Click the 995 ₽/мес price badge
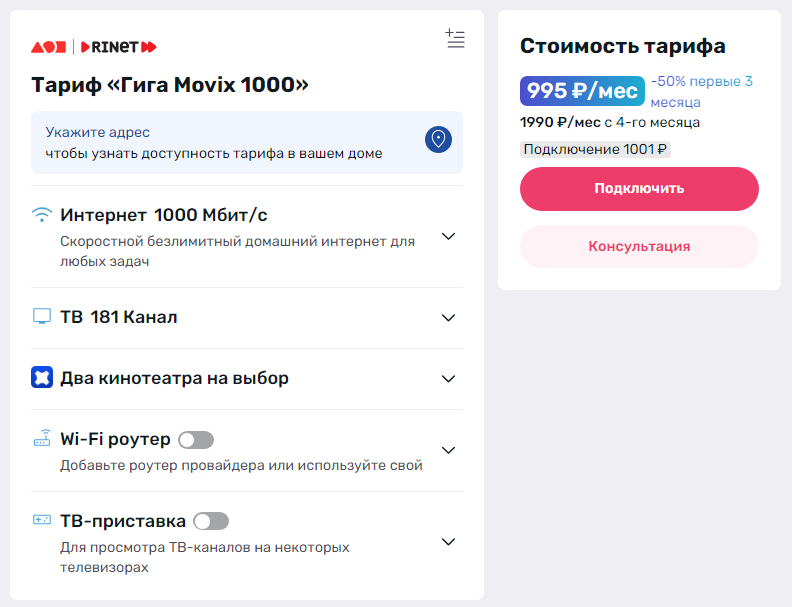This screenshot has height=607, width=792. click(582, 91)
